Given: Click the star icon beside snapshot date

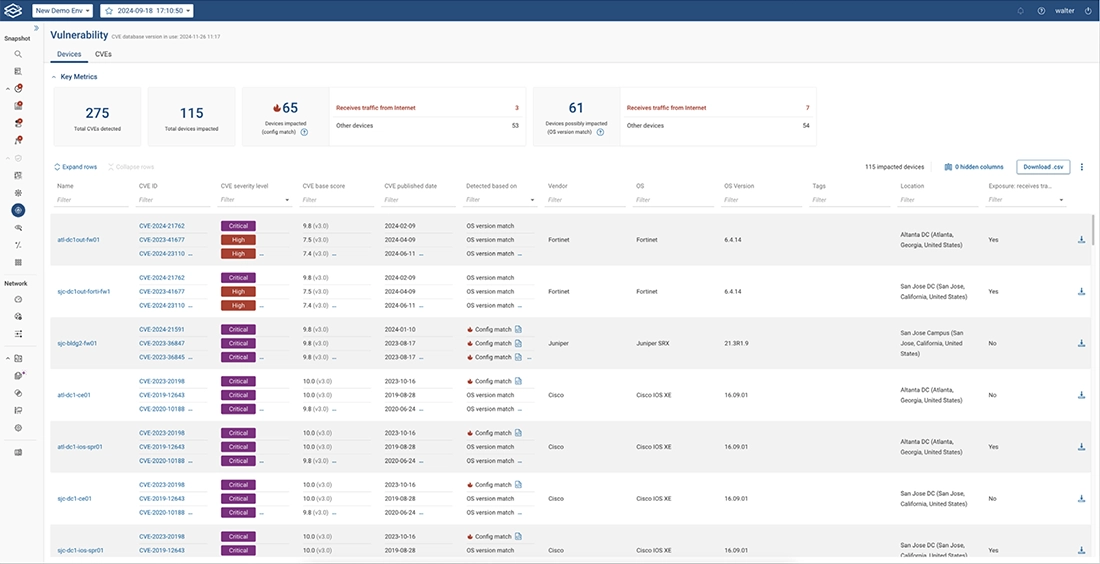Looking at the screenshot, I should 108,11.
